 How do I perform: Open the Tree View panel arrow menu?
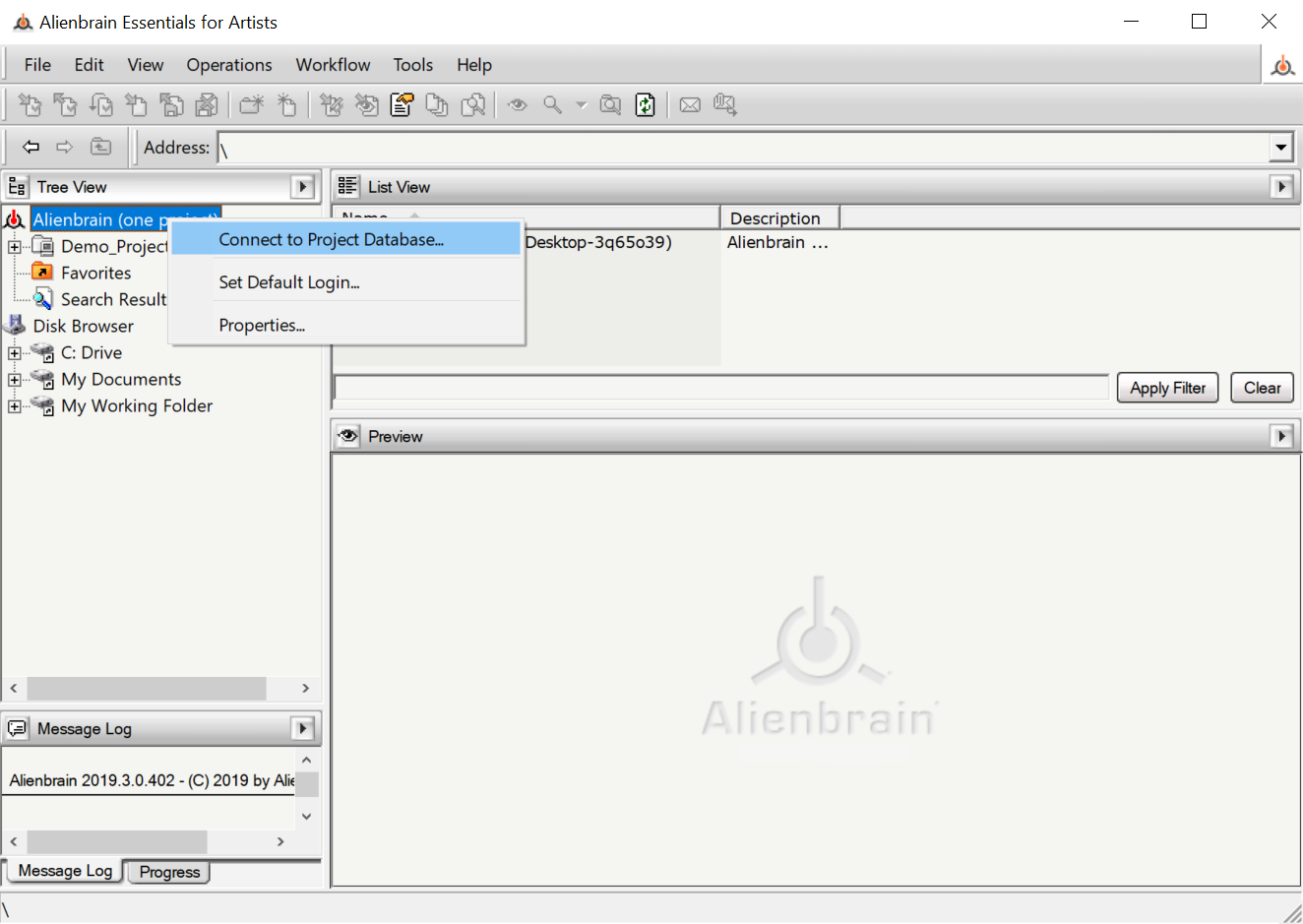click(x=303, y=187)
